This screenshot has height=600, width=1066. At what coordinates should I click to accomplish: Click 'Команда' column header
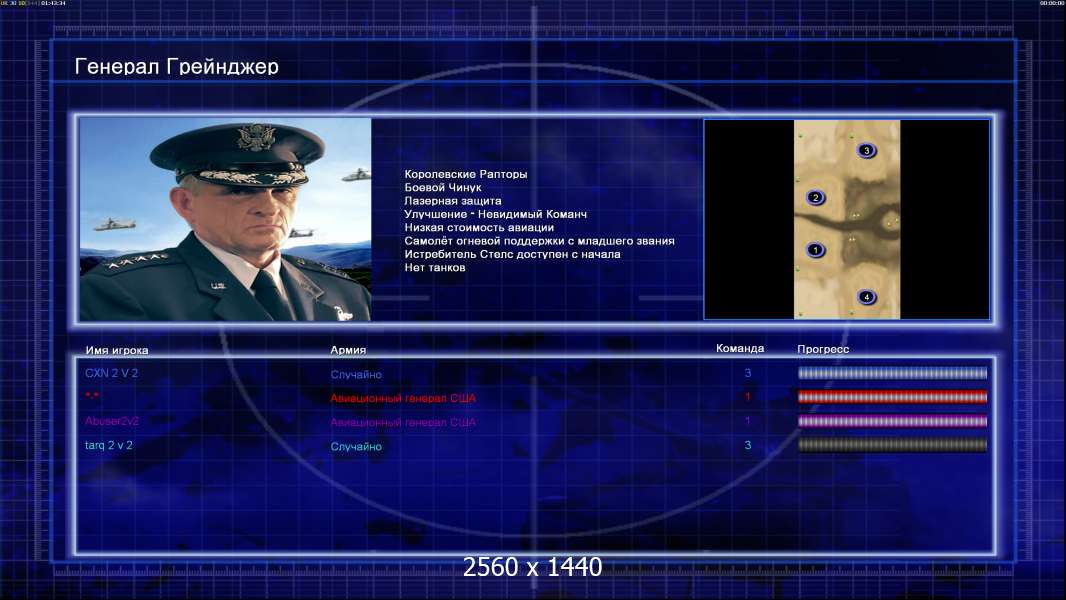coord(740,349)
